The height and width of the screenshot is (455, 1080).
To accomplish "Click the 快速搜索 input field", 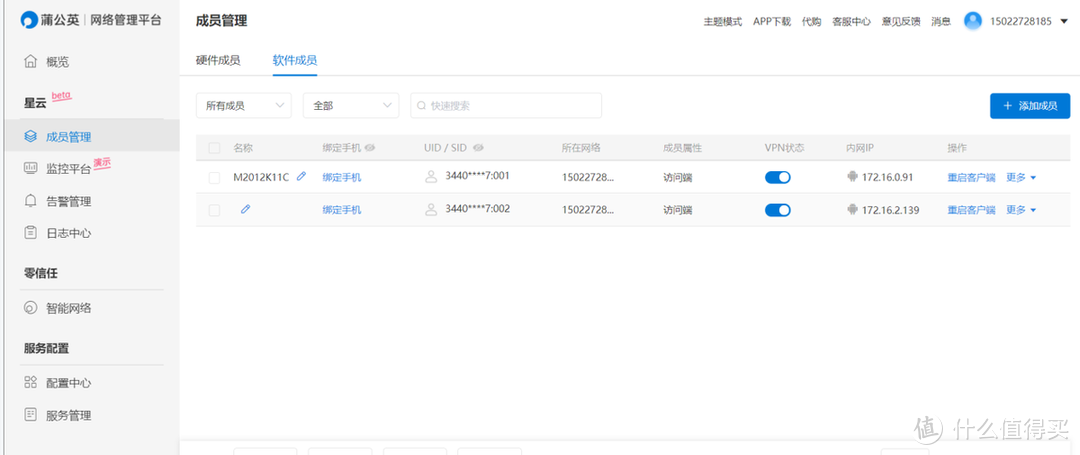I will coord(506,105).
